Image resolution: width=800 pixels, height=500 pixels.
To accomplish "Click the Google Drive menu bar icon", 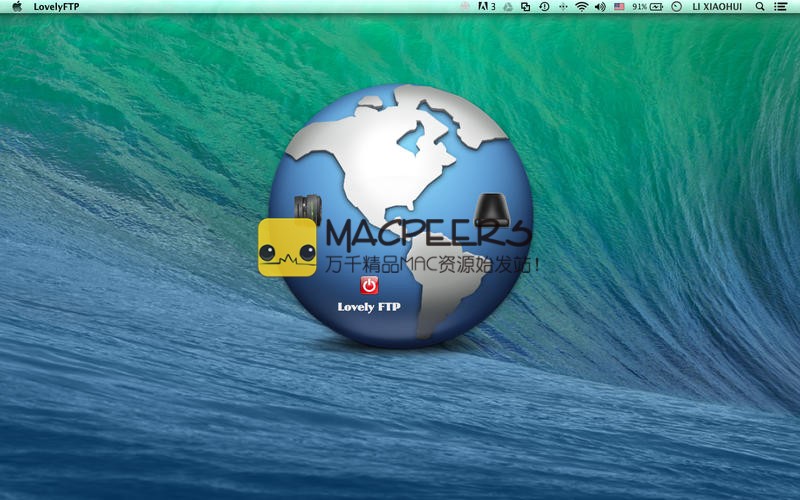I will point(507,7).
